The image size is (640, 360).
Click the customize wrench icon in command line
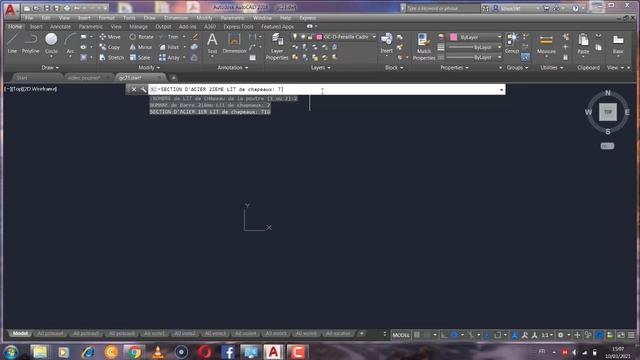[143, 89]
